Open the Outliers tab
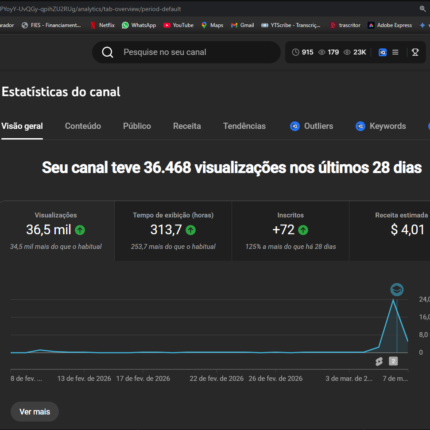Screen dimensions: 430x430 pyautogui.click(x=312, y=126)
